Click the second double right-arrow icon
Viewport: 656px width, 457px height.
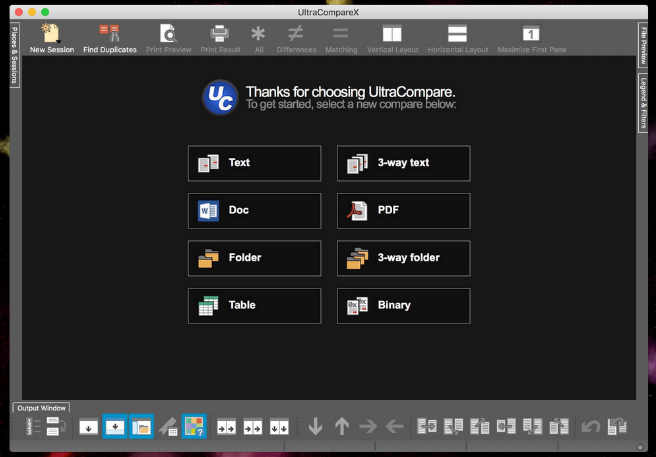[x=253, y=426]
